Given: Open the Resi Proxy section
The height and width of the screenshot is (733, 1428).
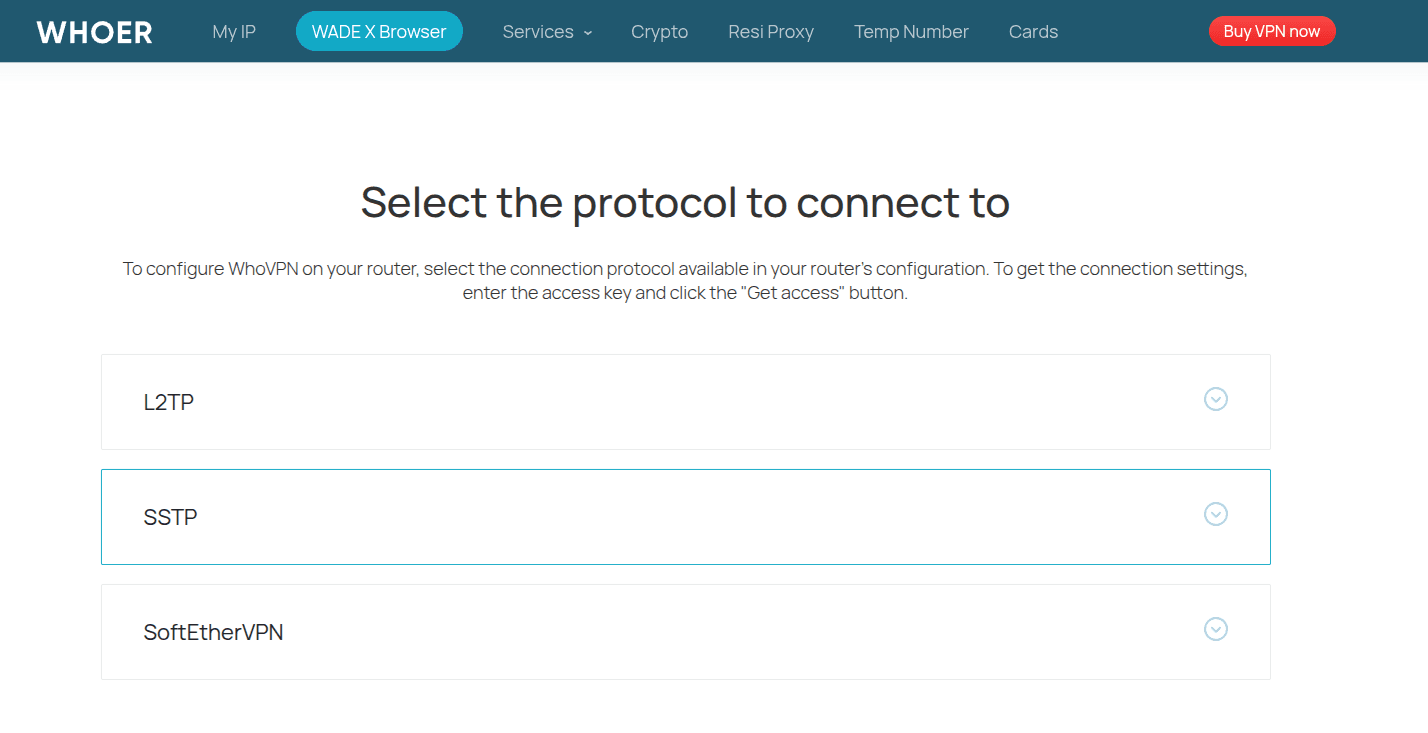Looking at the screenshot, I should (x=771, y=32).
